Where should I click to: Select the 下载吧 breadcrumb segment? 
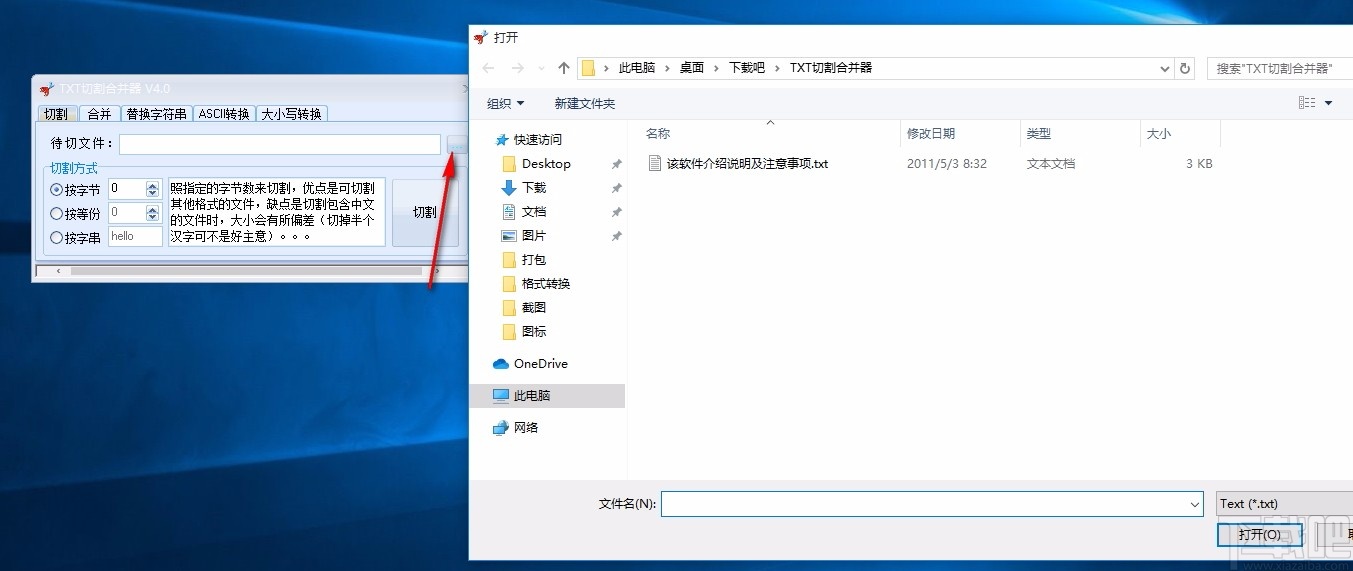coord(746,68)
